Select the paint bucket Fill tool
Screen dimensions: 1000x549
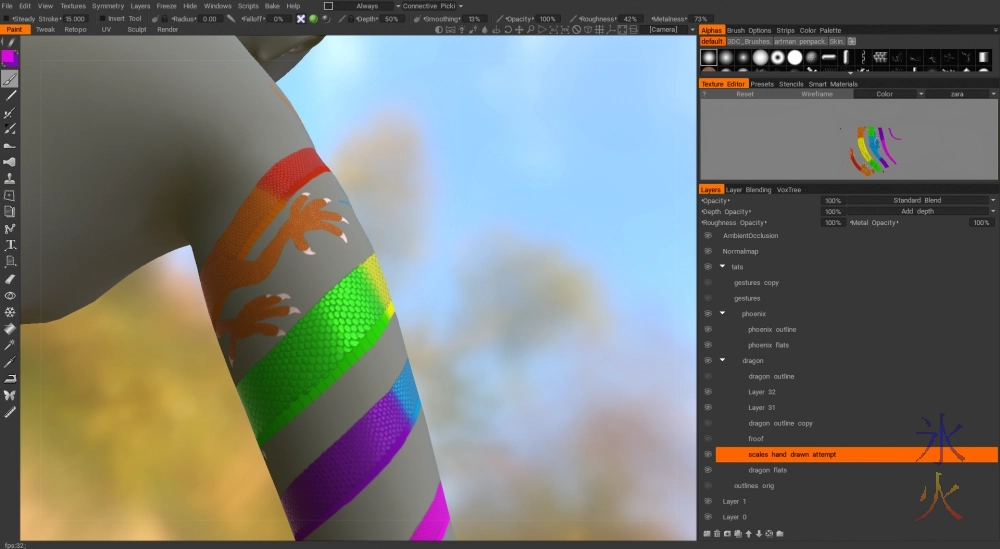[10, 328]
